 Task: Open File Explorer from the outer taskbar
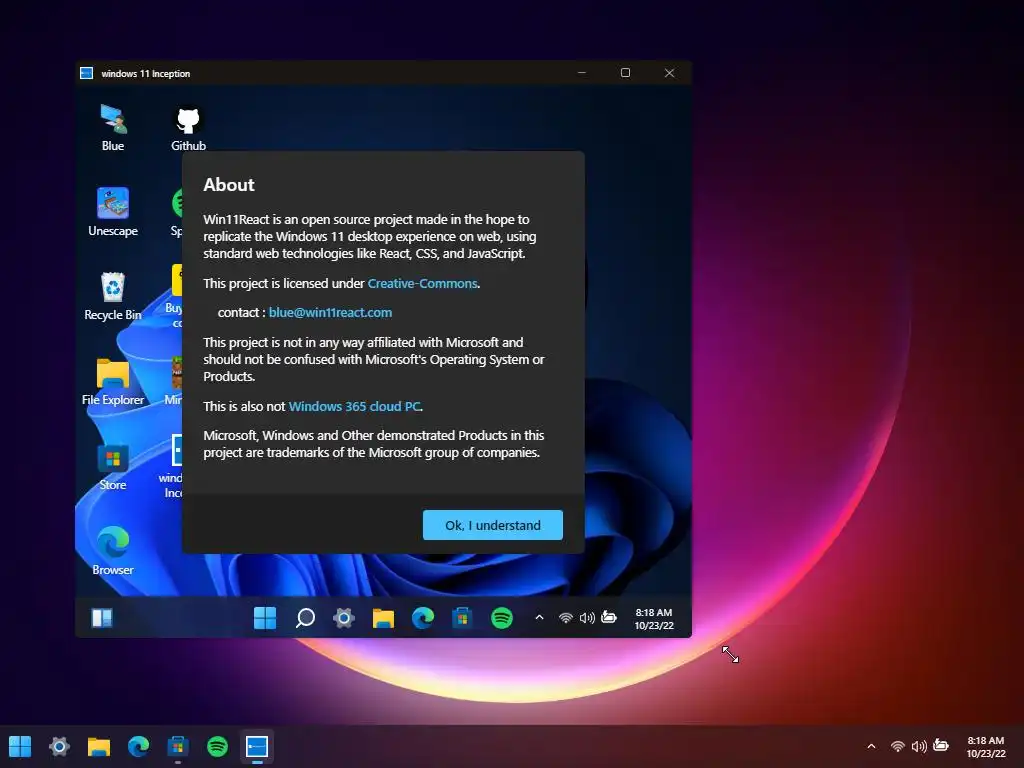click(x=99, y=746)
